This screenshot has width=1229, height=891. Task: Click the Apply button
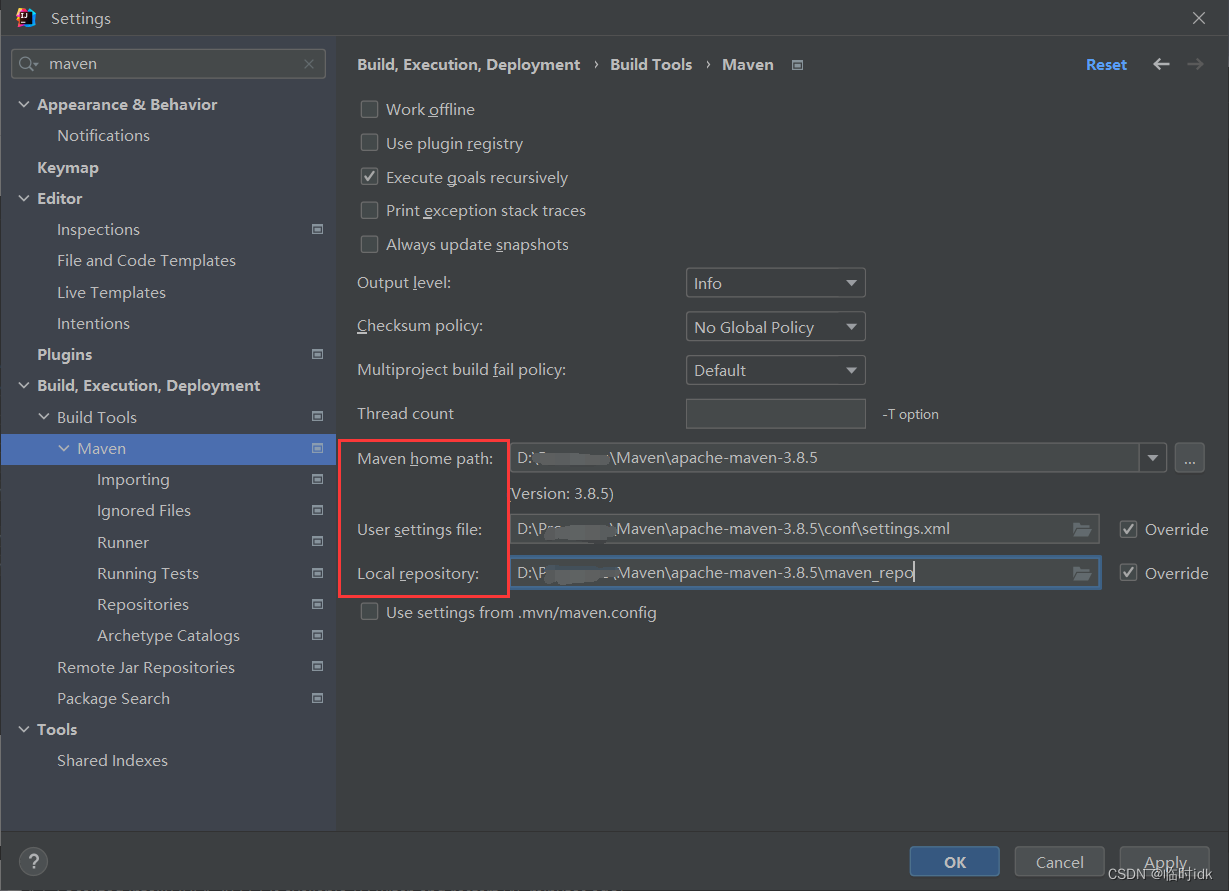[1165, 861]
